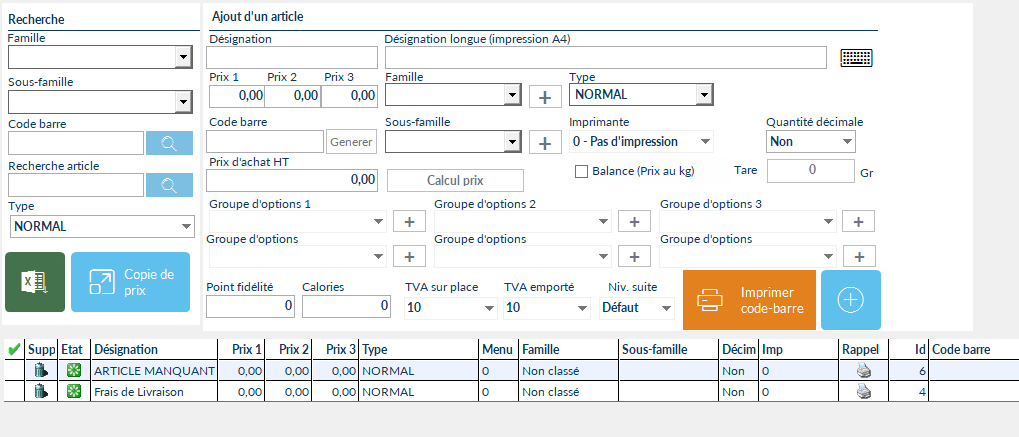Click the Prix 1 input field
This screenshot has height=437, width=1019.
[237, 96]
